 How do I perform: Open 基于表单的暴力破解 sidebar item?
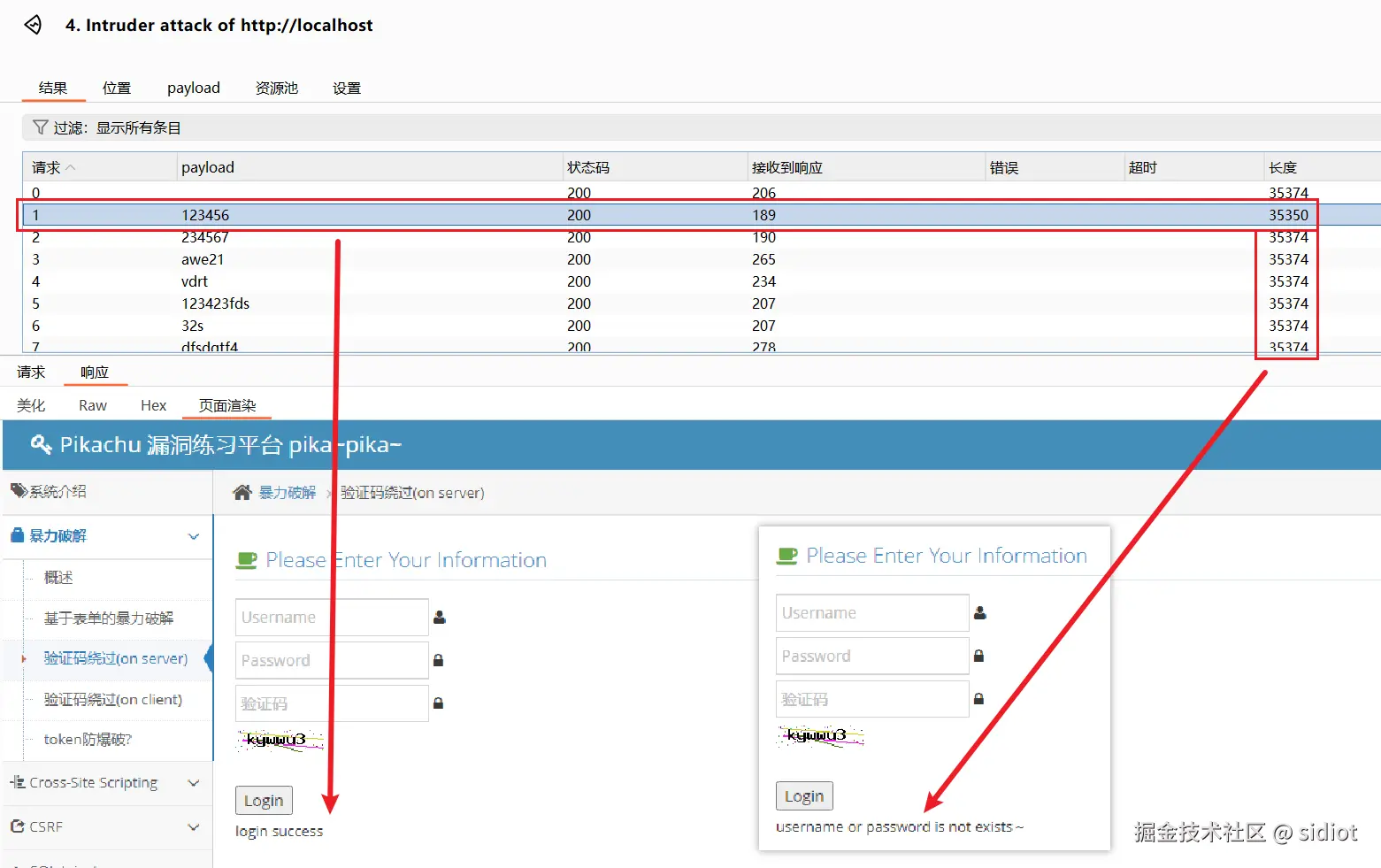[x=109, y=618]
